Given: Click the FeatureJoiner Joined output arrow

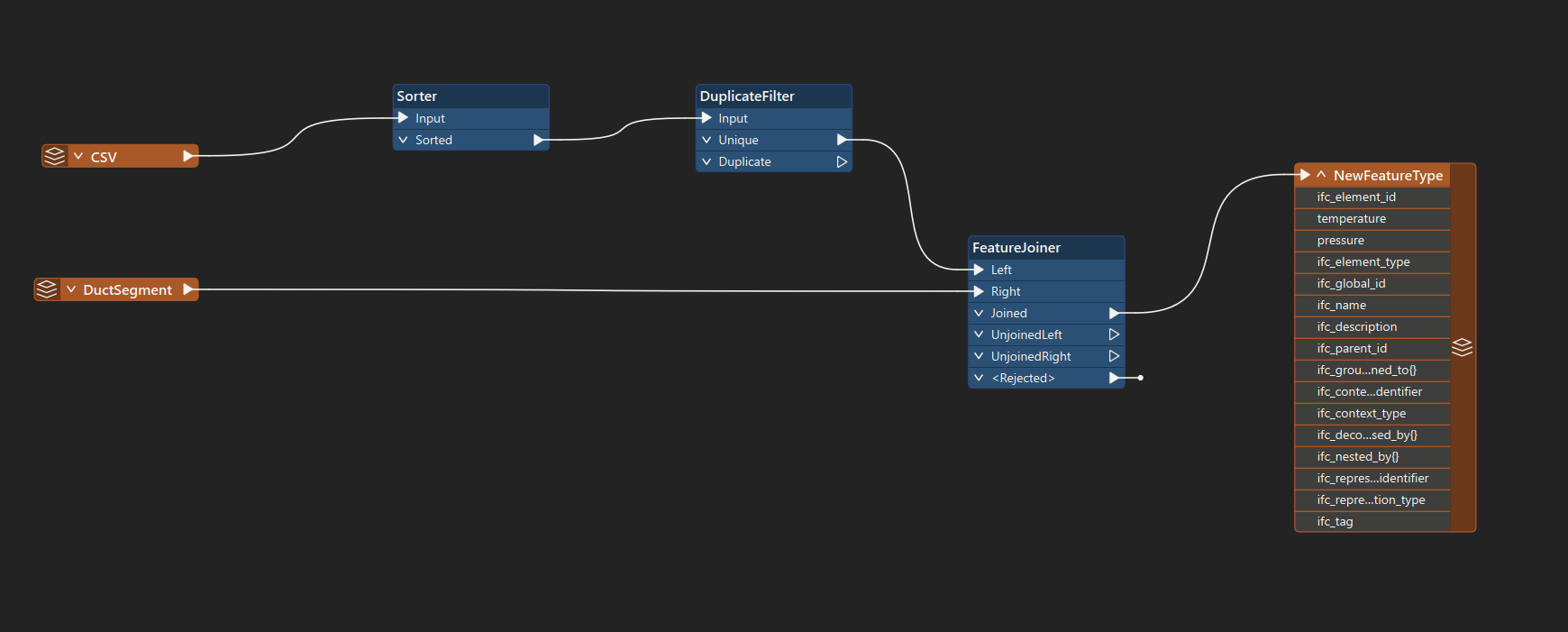Looking at the screenshot, I should tap(1114, 313).
